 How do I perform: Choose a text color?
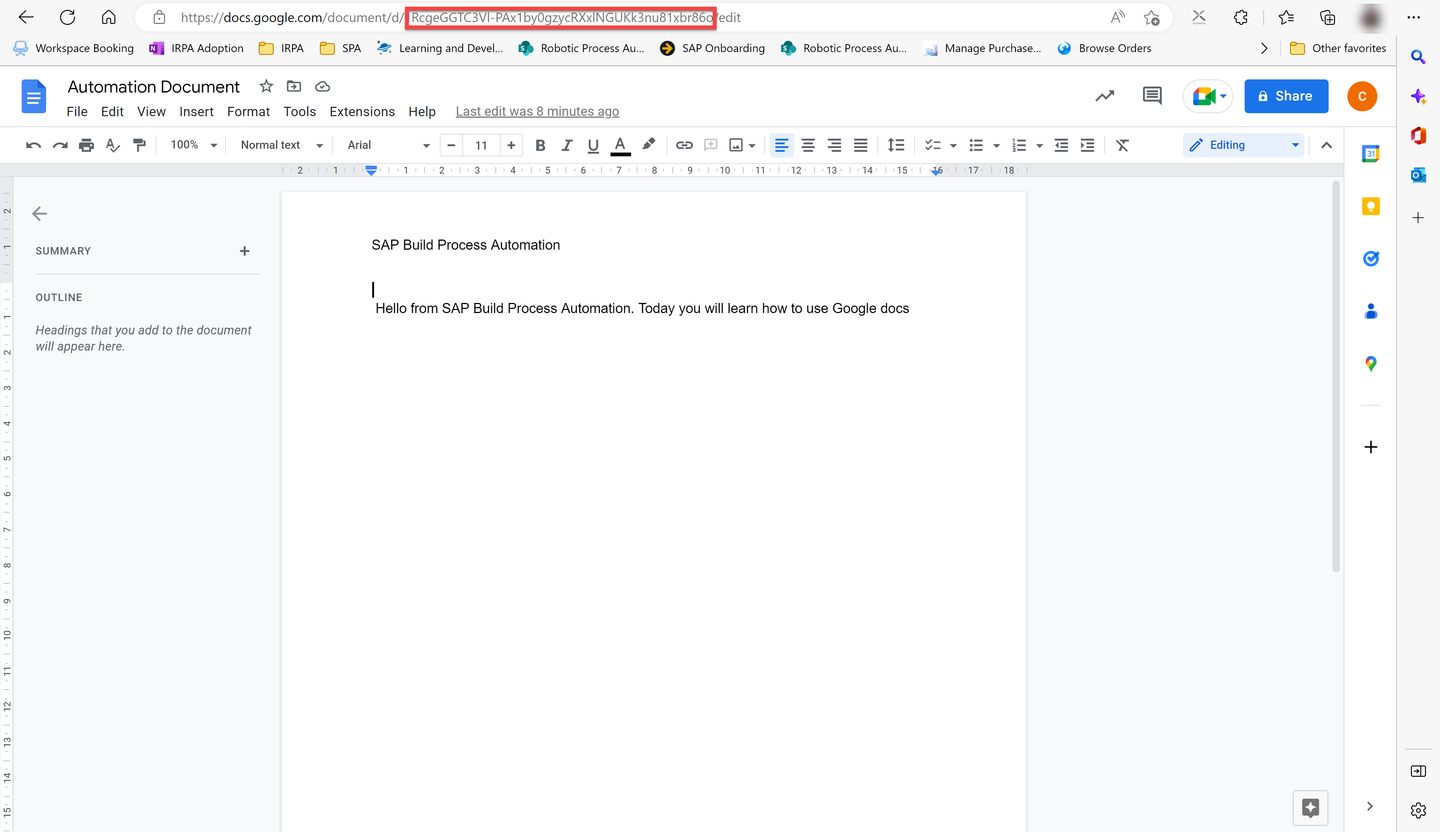(x=620, y=146)
